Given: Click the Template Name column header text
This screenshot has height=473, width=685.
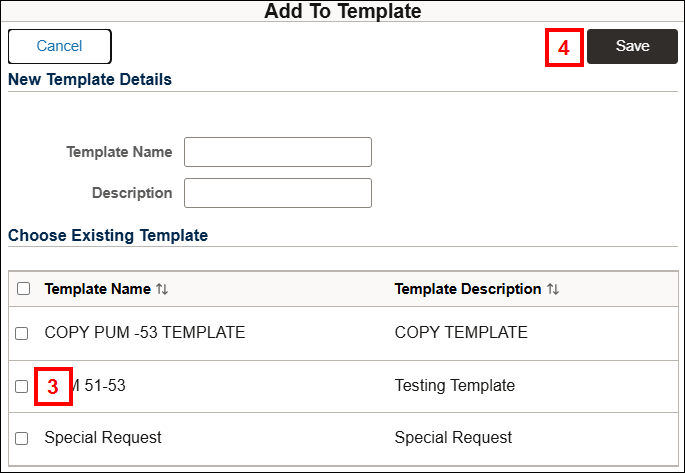Looking at the screenshot, I should click(97, 289).
